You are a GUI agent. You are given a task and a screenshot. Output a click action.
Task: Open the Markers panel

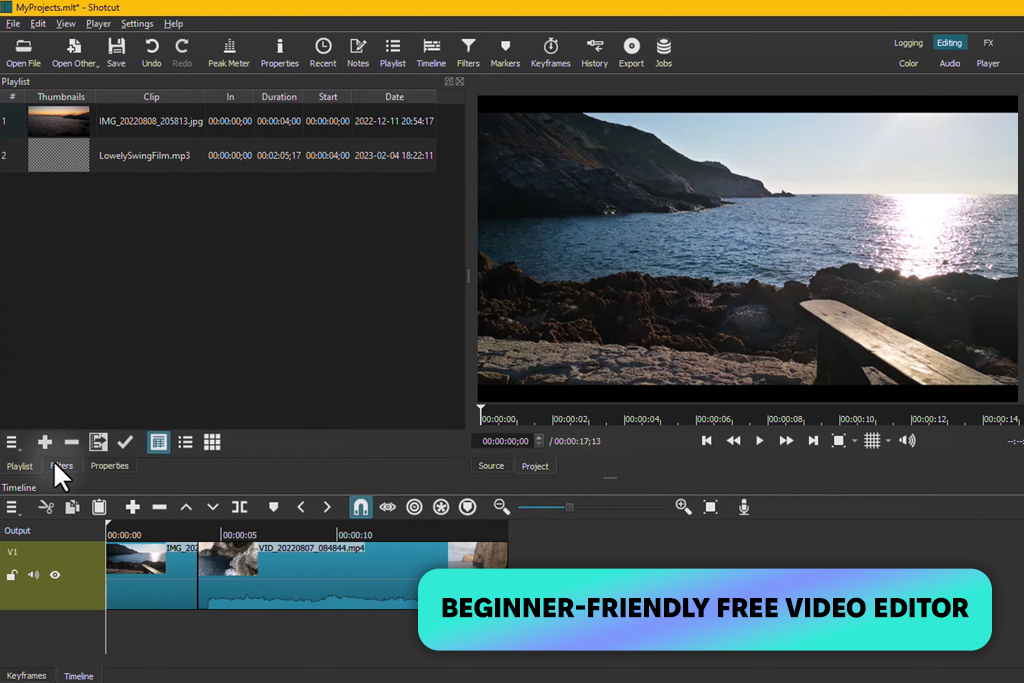(505, 53)
